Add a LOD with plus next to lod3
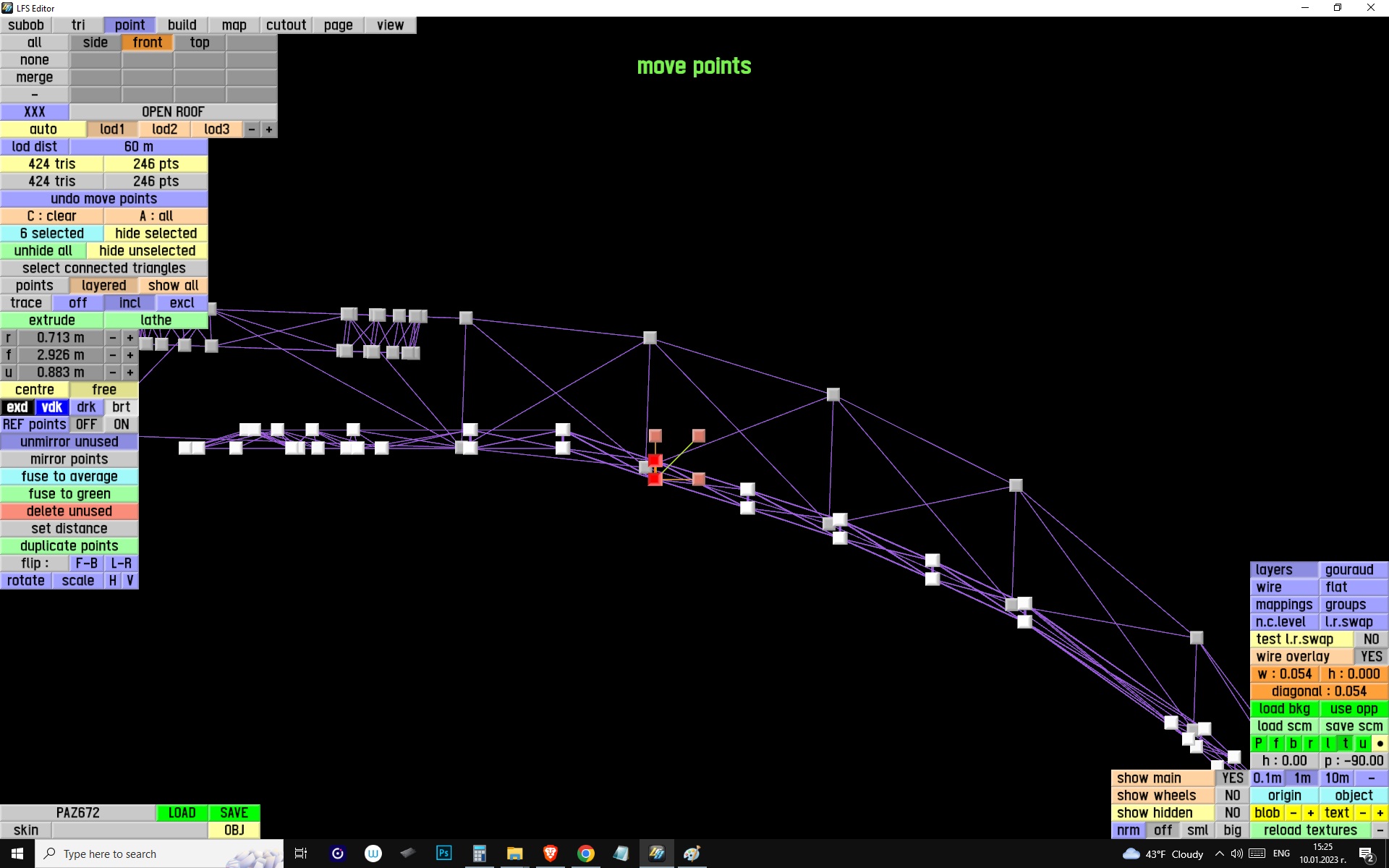The width and height of the screenshot is (1389, 868). coord(269,129)
